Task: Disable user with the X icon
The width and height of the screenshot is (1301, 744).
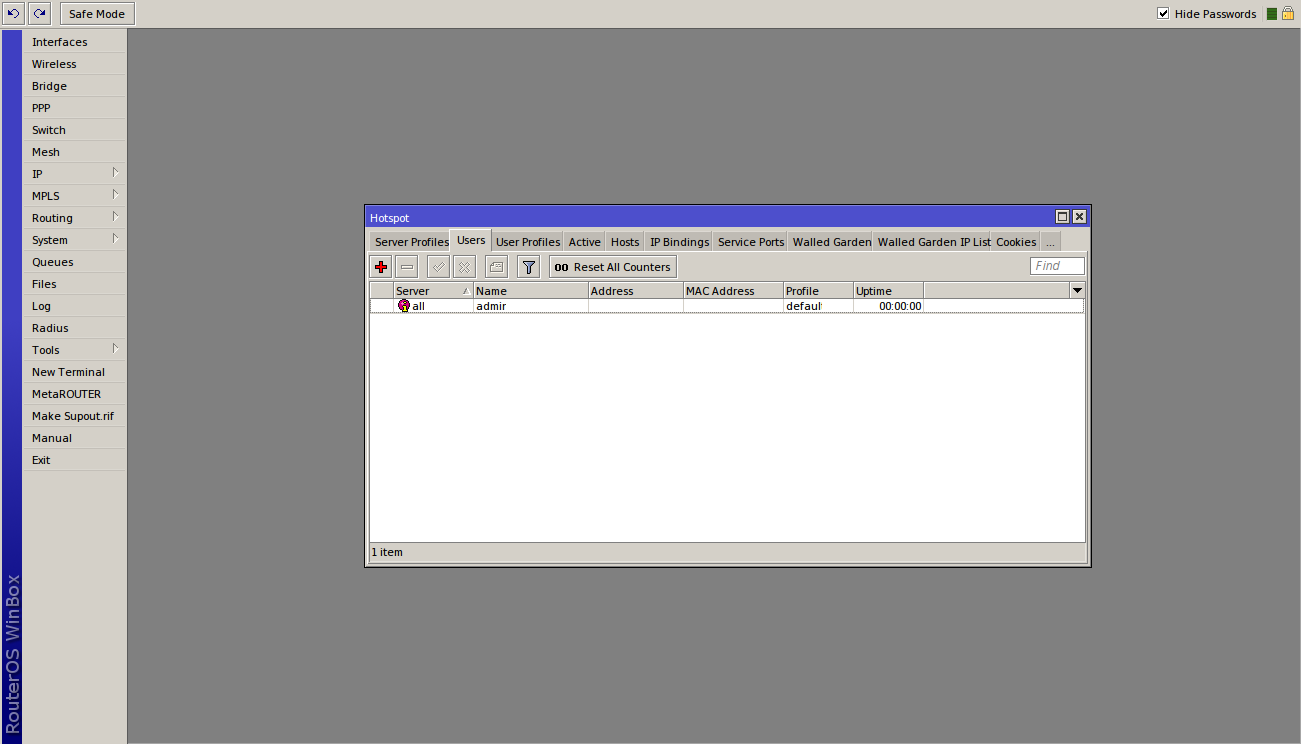Action: point(464,267)
